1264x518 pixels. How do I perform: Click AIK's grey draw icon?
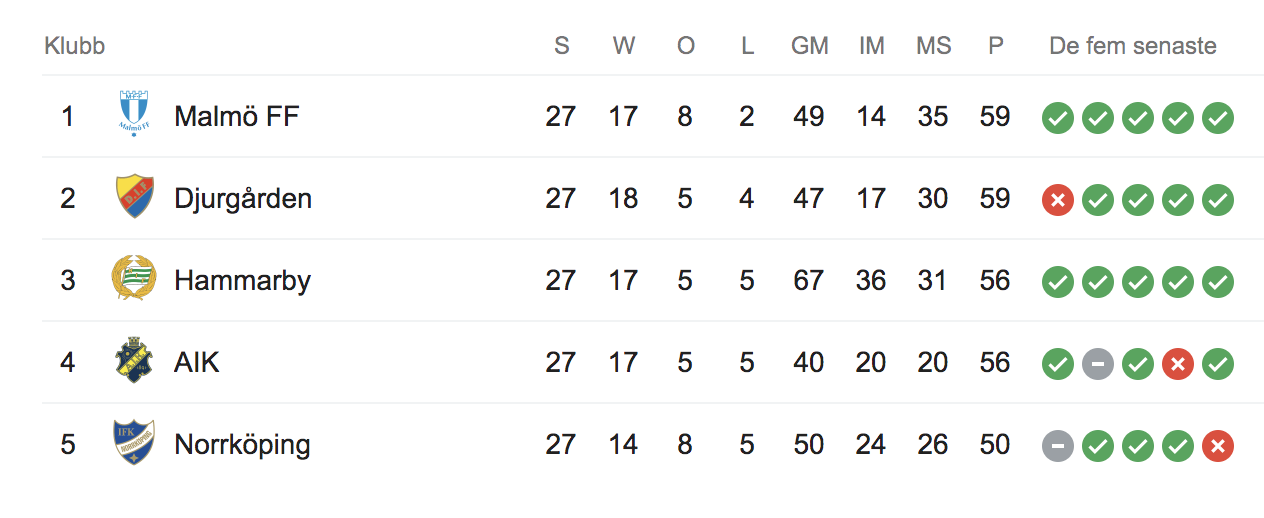1098,364
